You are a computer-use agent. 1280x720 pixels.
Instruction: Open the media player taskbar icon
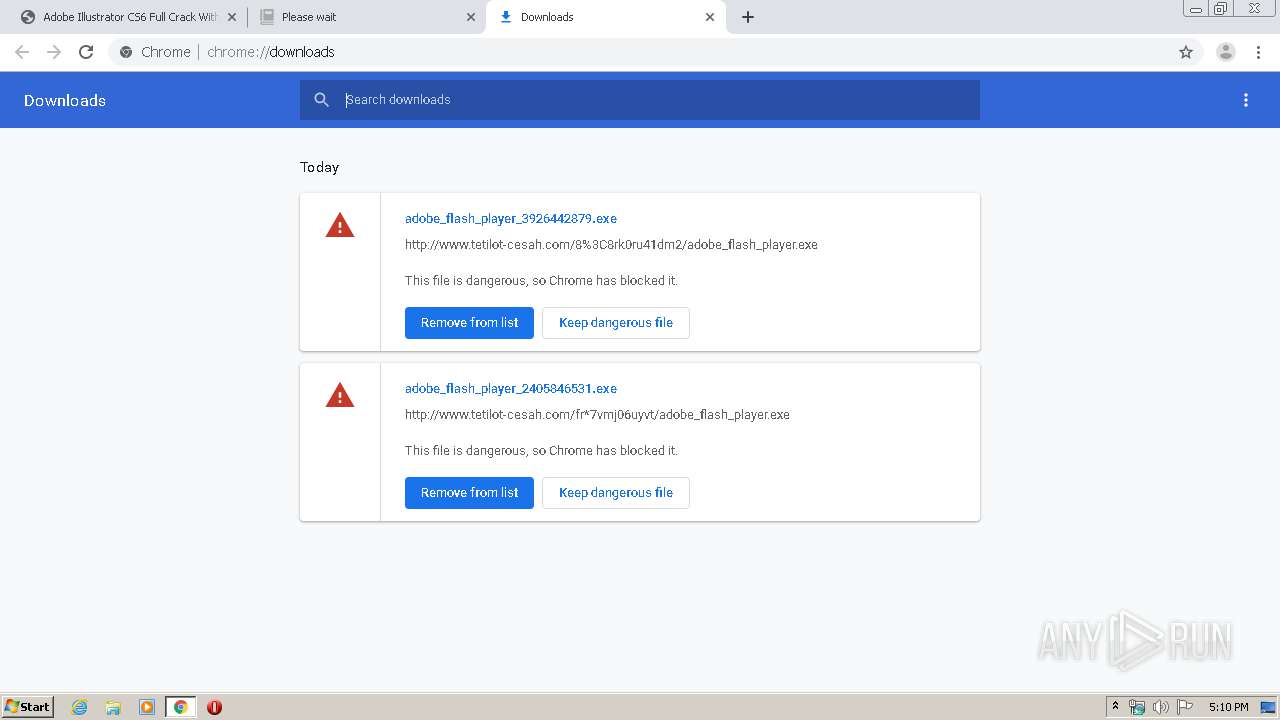[147, 707]
